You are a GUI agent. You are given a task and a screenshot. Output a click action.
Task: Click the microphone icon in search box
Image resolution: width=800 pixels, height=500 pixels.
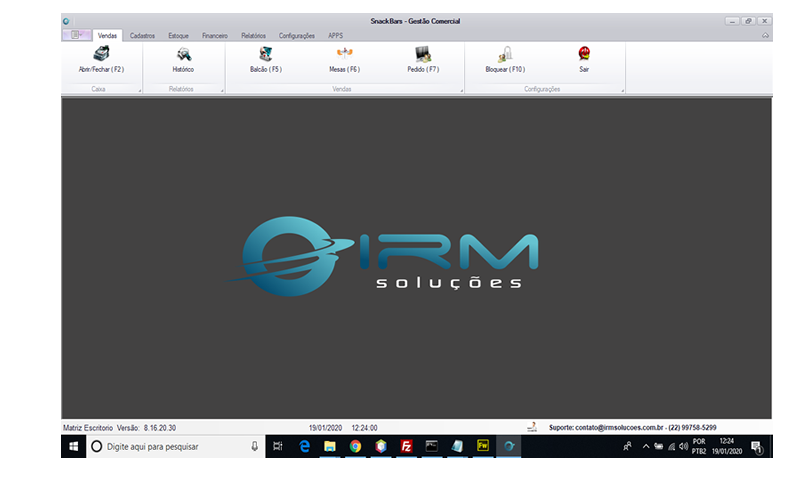(255, 446)
